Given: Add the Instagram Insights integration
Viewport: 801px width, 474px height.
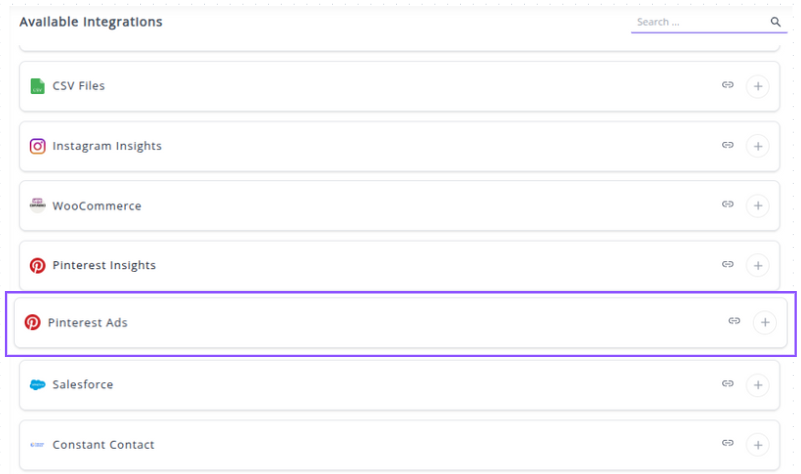Looking at the screenshot, I should click(758, 146).
